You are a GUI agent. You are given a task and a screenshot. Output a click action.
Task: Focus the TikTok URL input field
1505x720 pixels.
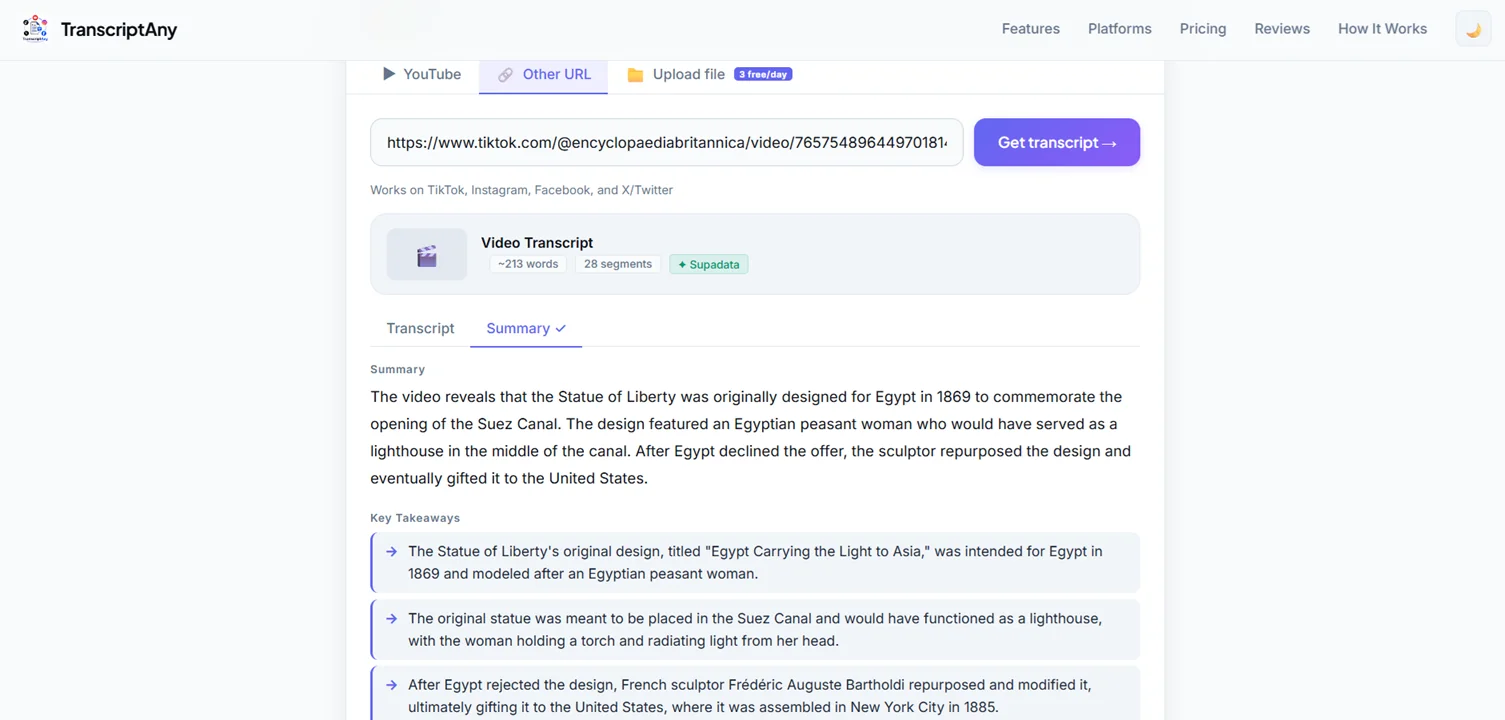(x=666, y=142)
